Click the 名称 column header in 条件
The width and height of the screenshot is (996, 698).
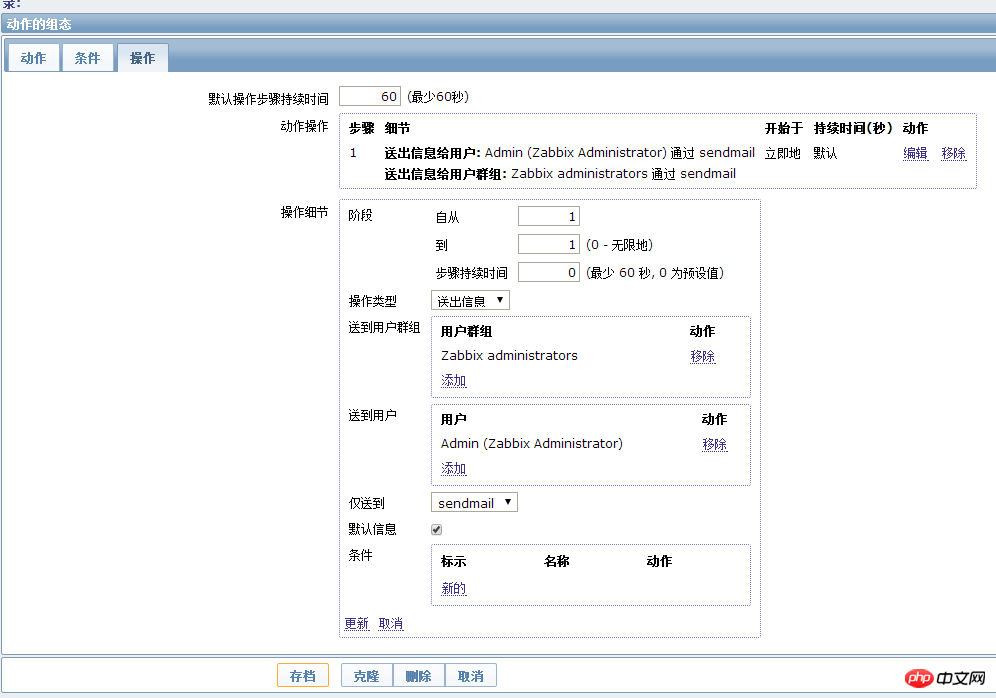click(x=556, y=561)
